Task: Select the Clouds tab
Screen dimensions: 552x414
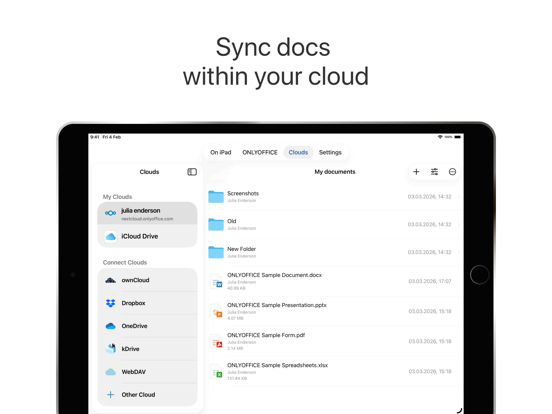Action: [298, 152]
